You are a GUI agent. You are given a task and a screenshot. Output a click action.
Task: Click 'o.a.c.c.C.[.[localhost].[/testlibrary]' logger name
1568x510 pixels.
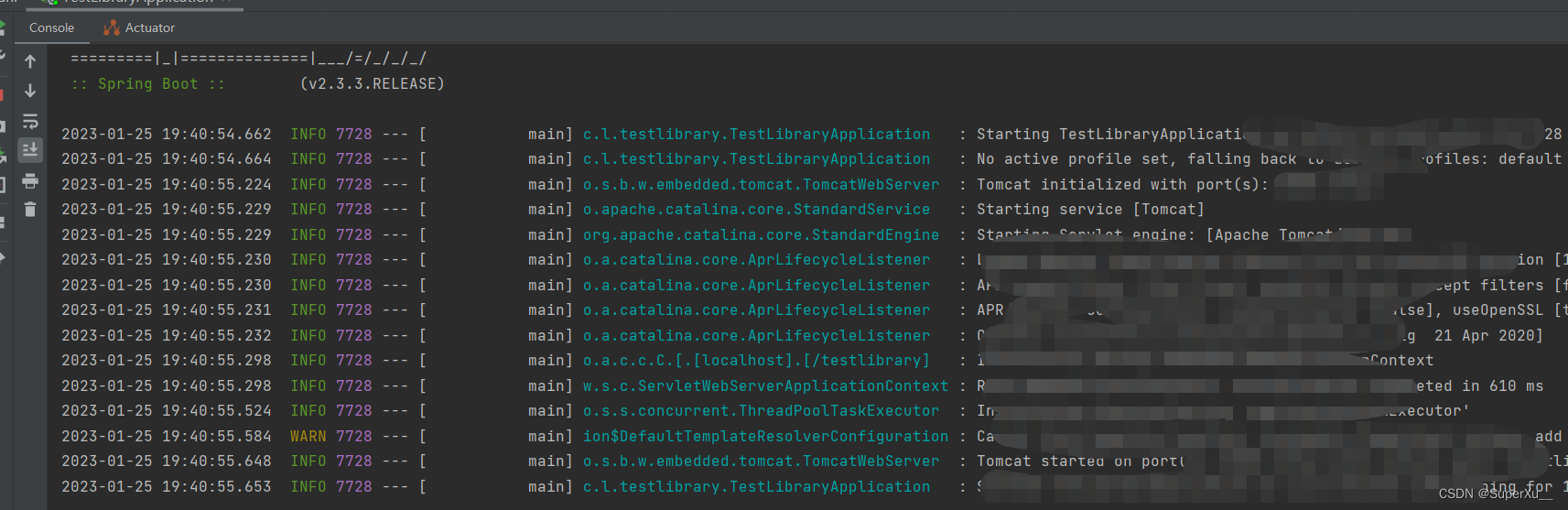[x=756, y=361]
